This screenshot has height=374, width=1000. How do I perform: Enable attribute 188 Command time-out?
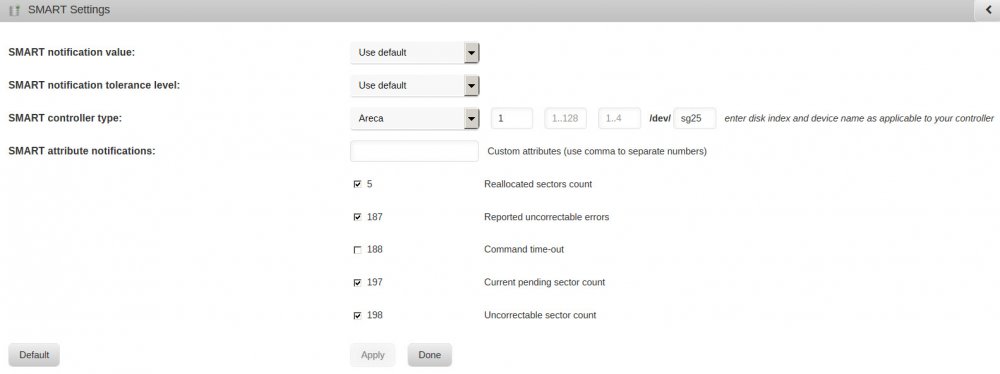pos(357,250)
